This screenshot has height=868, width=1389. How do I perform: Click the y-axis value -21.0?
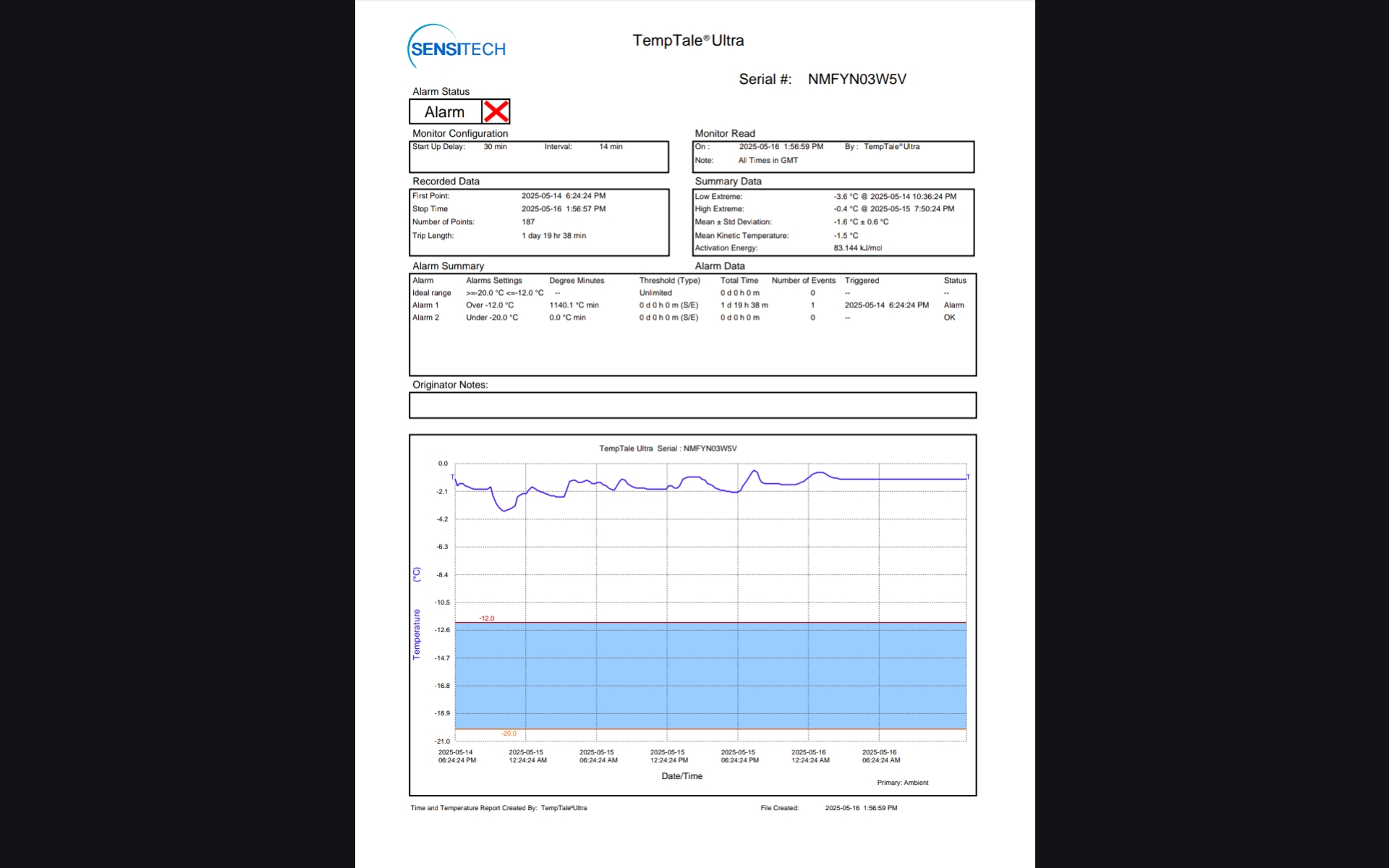442,741
